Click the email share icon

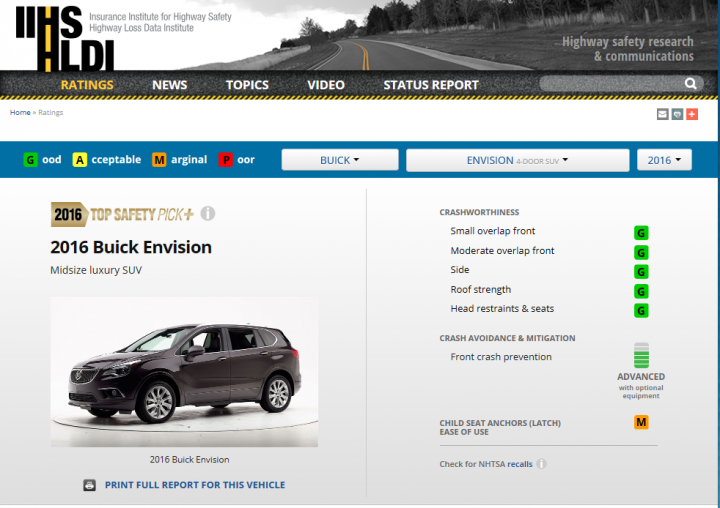(x=662, y=114)
